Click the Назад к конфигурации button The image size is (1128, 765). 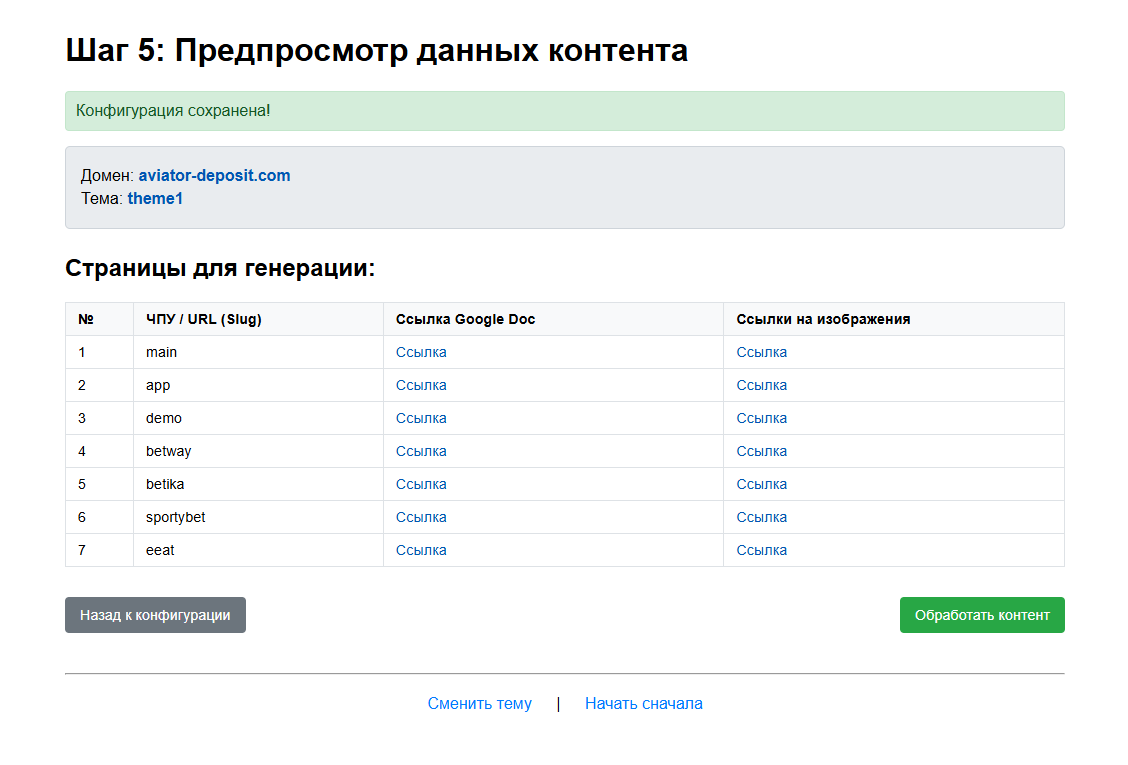tap(155, 615)
